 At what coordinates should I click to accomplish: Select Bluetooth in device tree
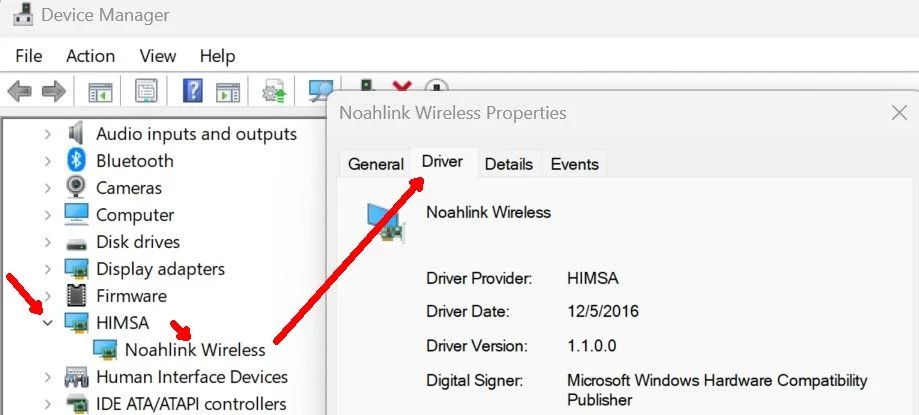coord(135,161)
